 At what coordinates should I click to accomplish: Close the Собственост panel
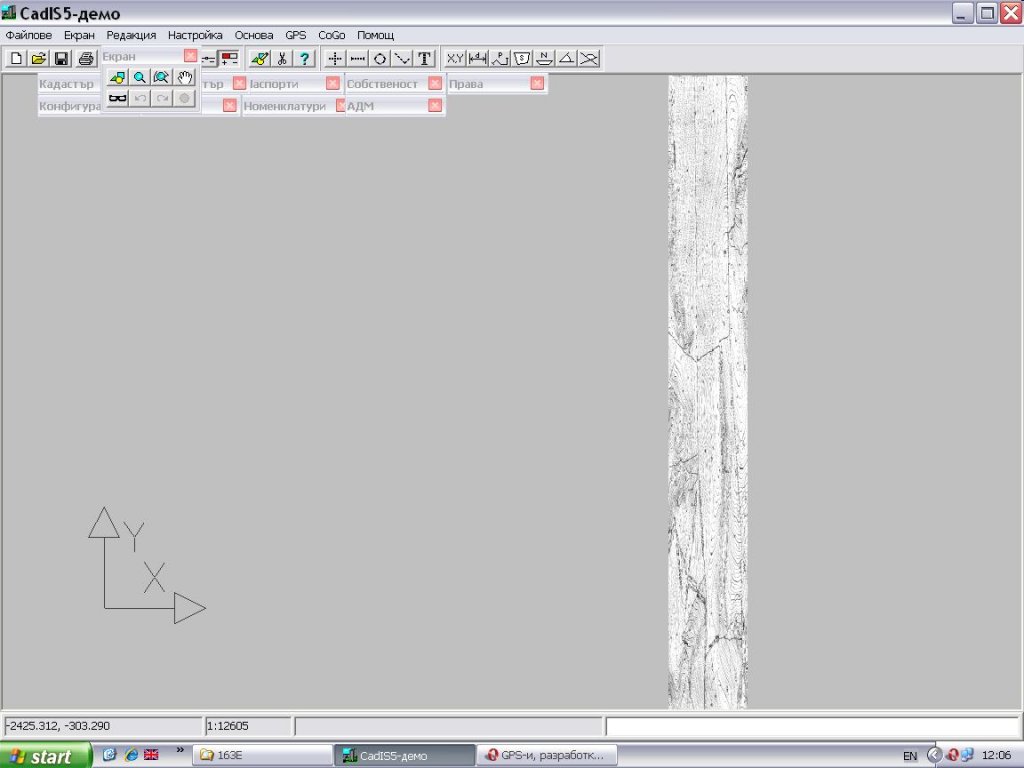tap(435, 84)
